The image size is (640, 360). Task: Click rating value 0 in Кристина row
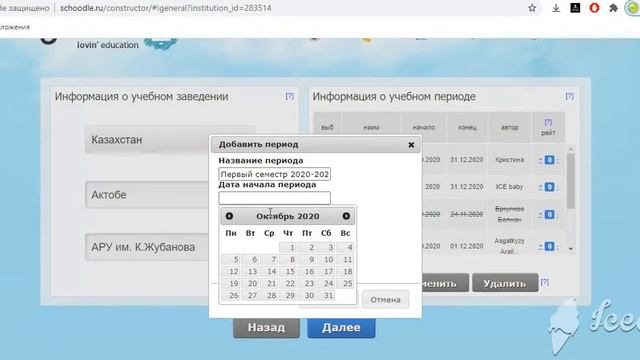[x=549, y=160]
